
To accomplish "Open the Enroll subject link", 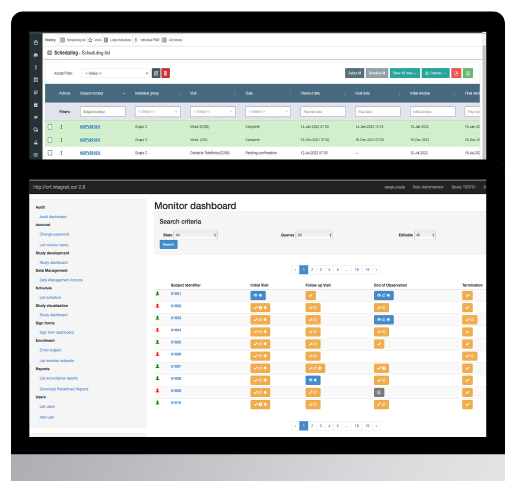I will [50, 350].
